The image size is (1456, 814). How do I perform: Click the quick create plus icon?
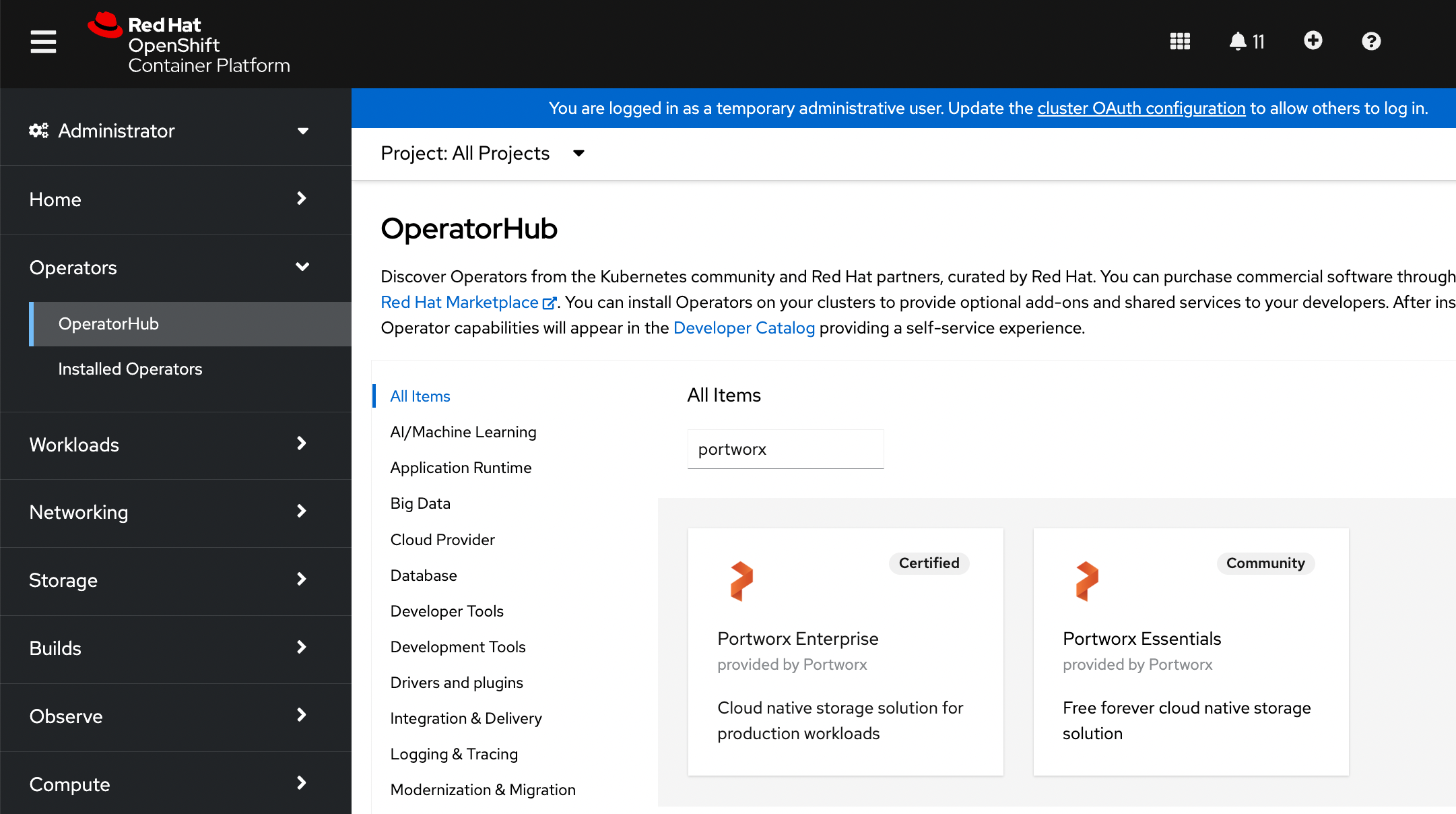[x=1313, y=41]
